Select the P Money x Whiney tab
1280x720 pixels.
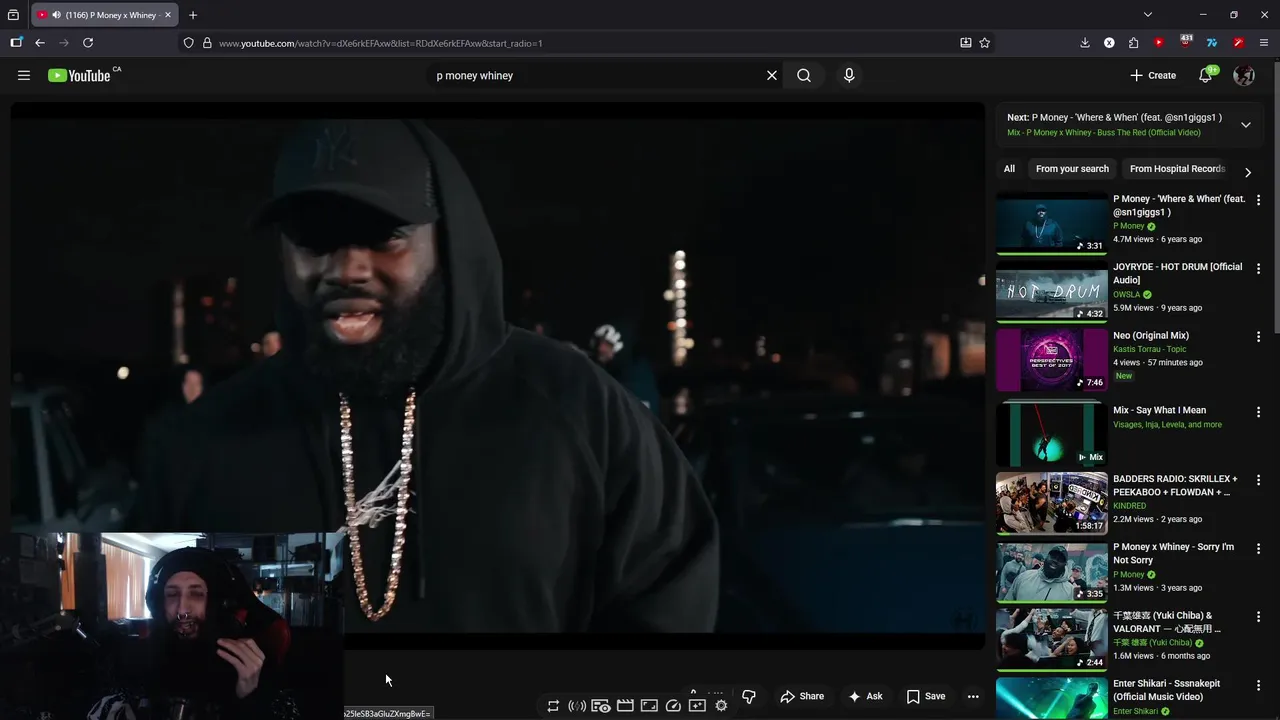105,15
